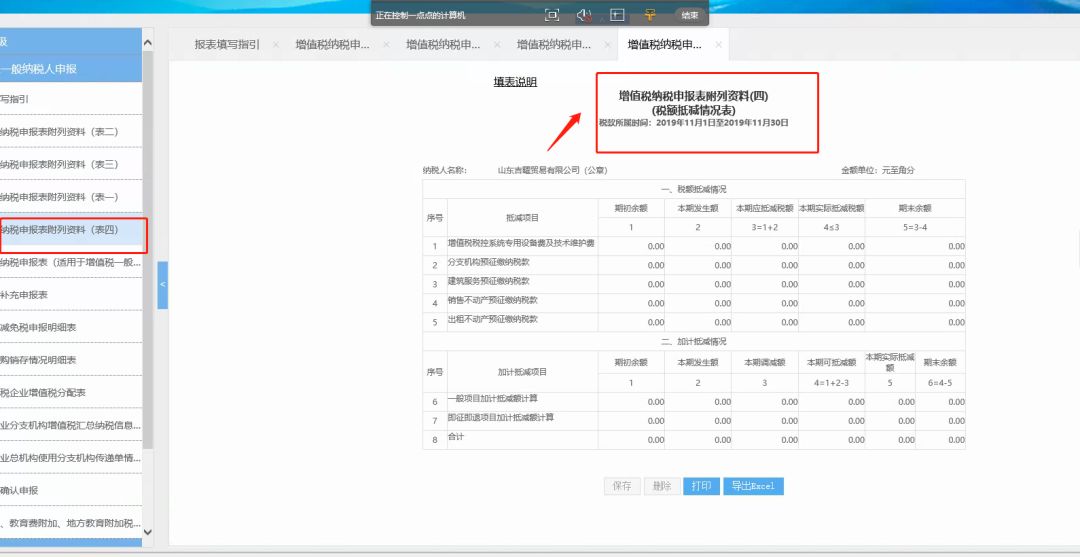This screenshot has height=557, width=1080.
Task: Toggle the muted speaker icon in remote bar
Action: point(584,15)
